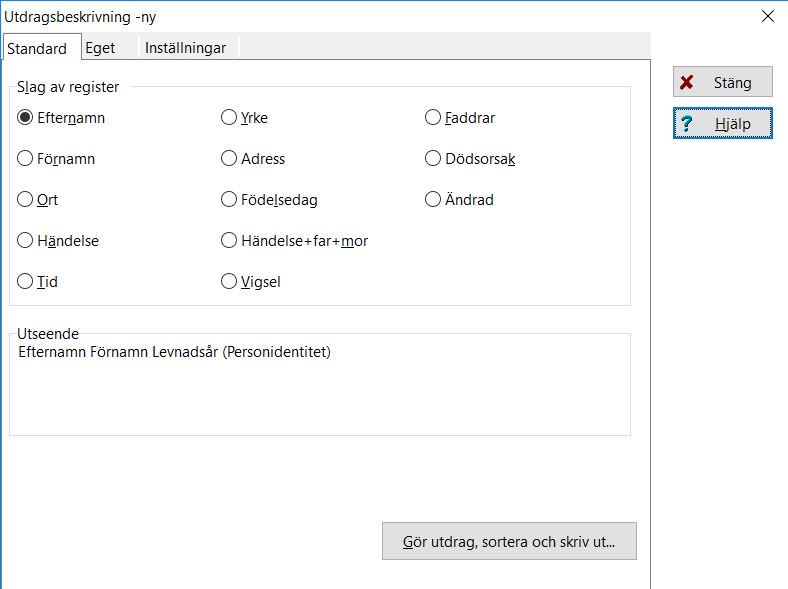Pick the Händelse radio option
The width and height of the screenshot is (788, 589).
[26, 241]
